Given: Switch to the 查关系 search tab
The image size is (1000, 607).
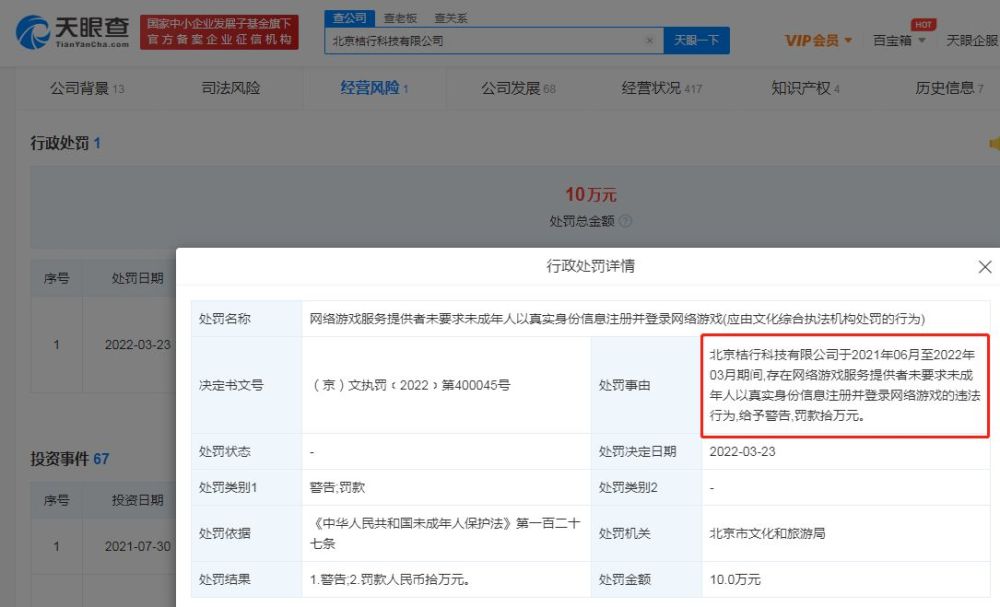Looking at the screenshot, I should click(450, 18).
